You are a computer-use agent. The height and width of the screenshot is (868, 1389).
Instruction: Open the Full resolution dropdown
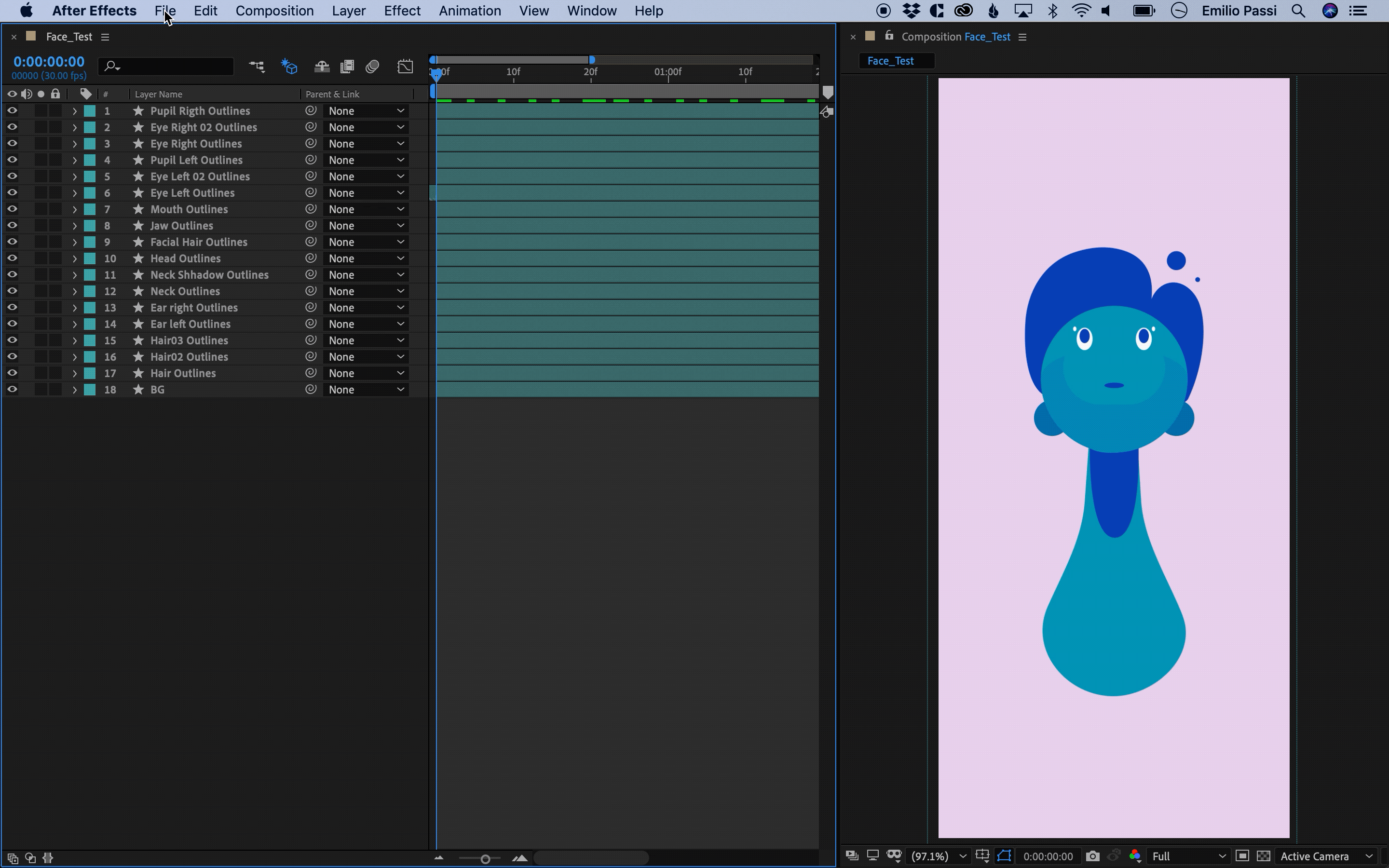click(1188, 856)
